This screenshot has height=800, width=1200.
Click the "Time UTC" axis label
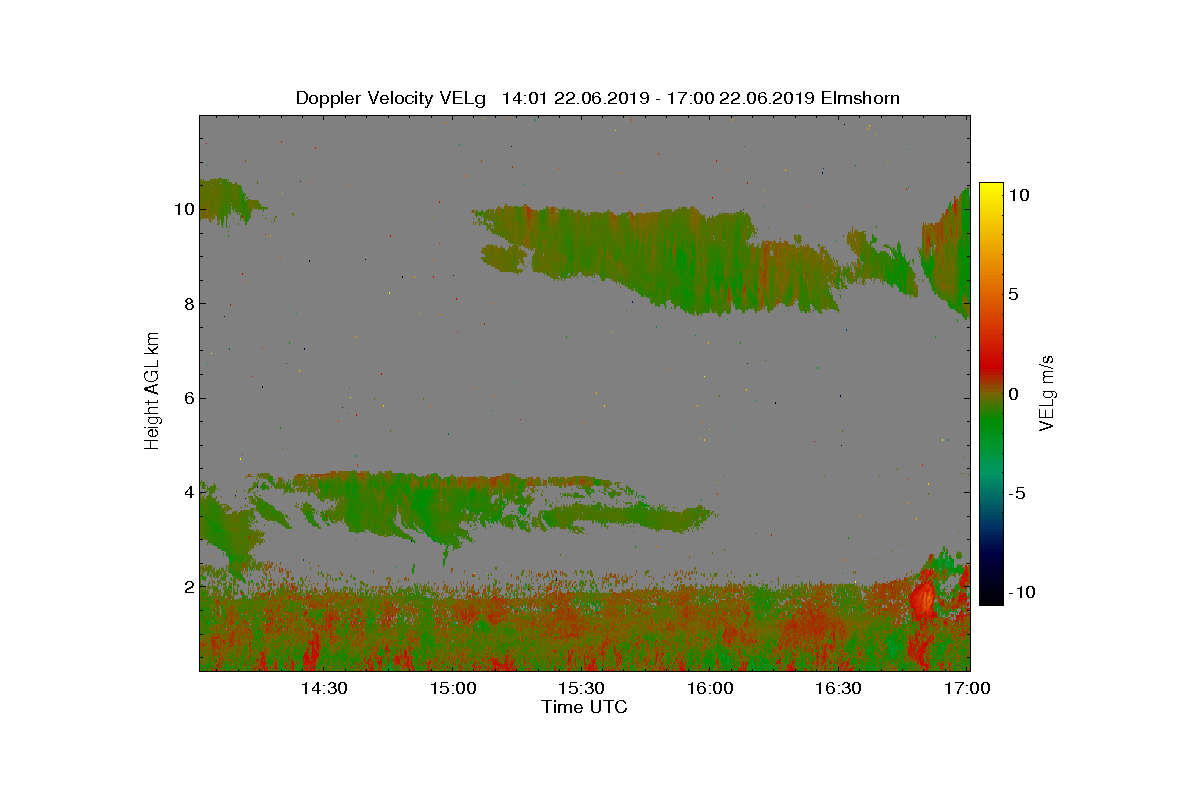click(585, 707)
